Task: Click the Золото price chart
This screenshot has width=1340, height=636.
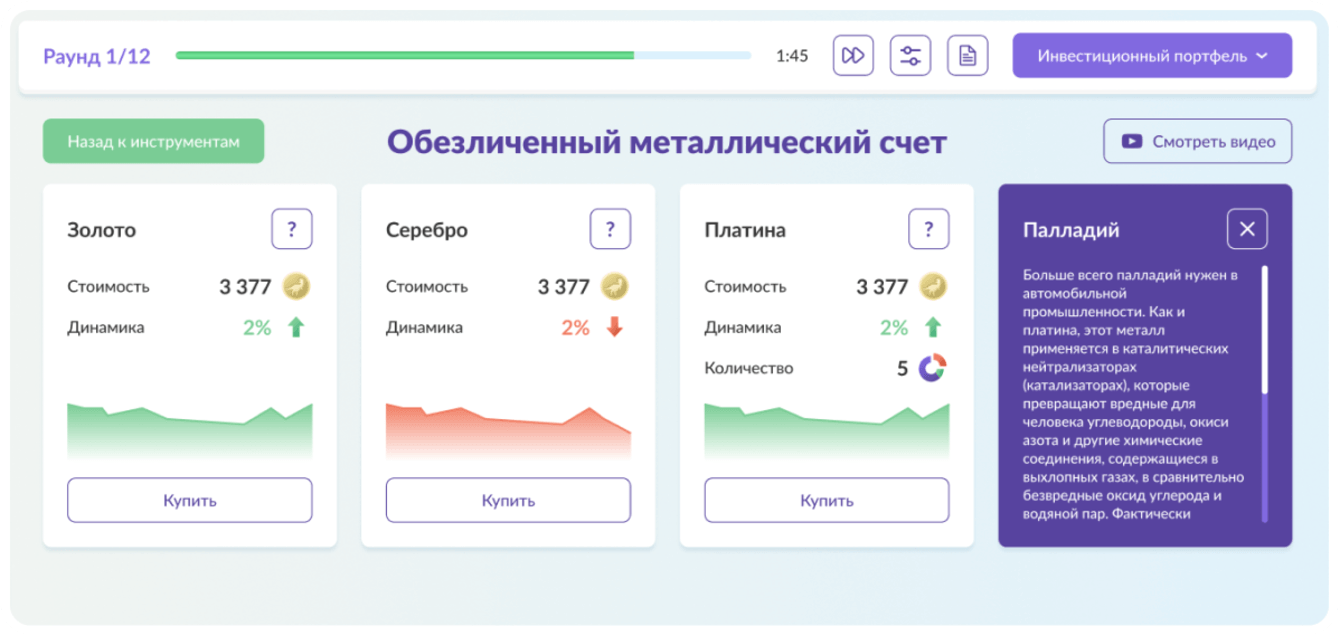Action: [190, 431]
